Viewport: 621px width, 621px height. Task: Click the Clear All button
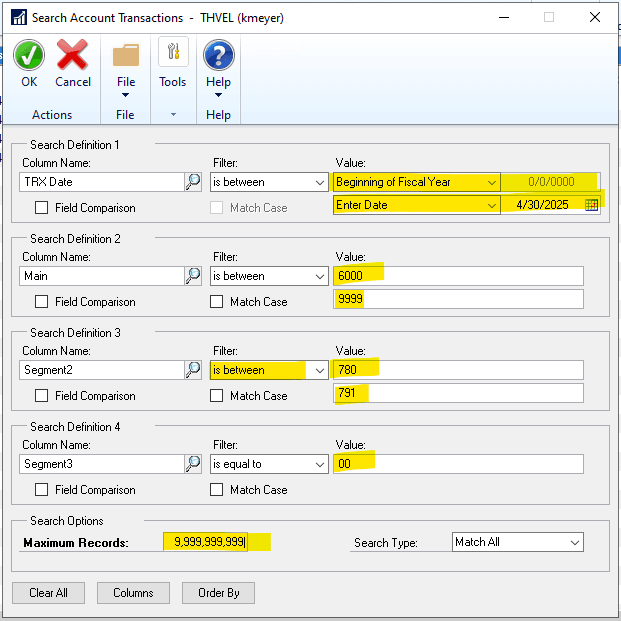pos(48,593)
